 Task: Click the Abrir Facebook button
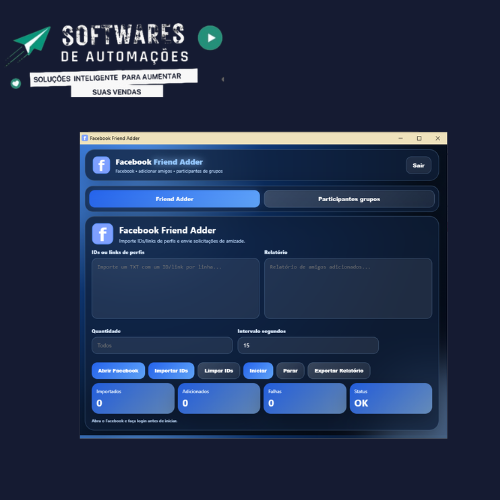[118, 371]
